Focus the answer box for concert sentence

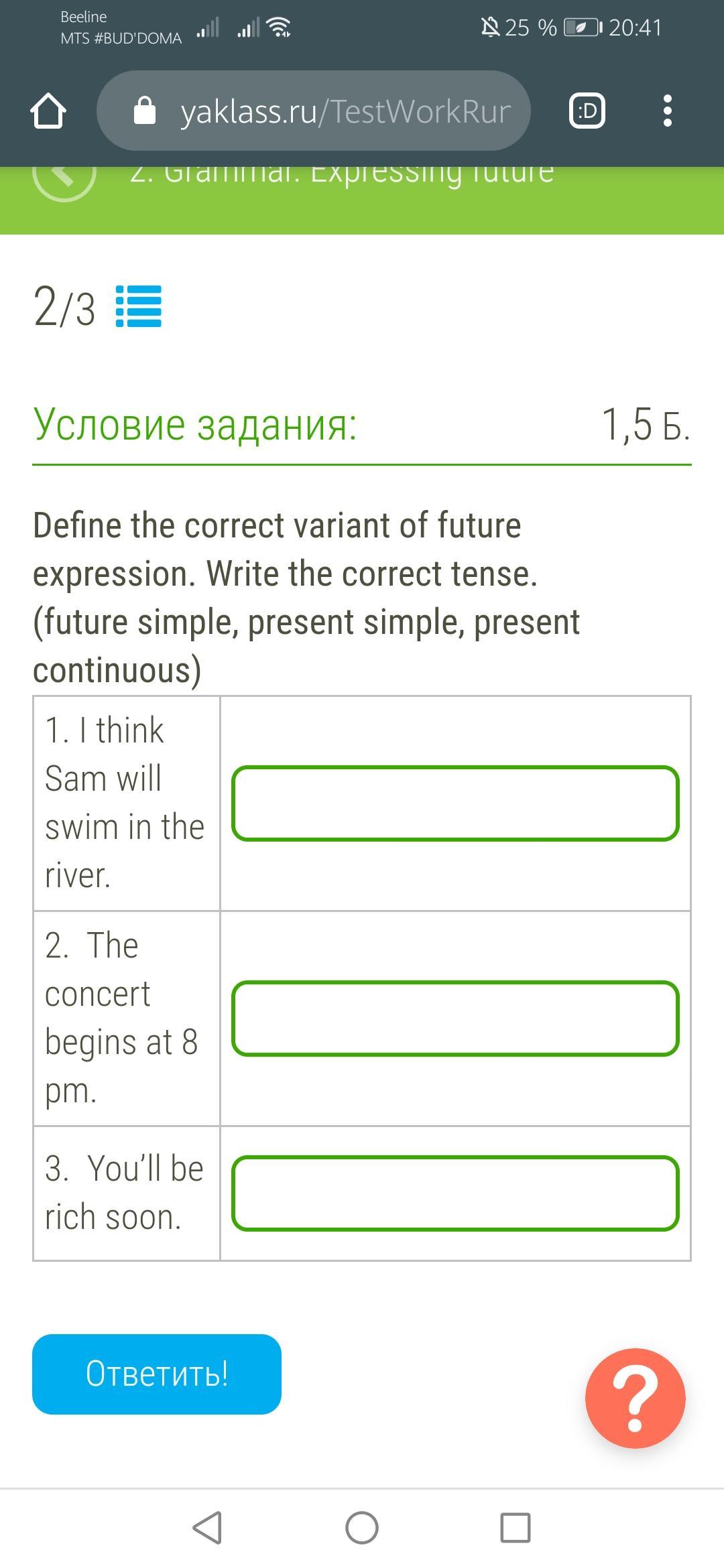point(455,1018)
